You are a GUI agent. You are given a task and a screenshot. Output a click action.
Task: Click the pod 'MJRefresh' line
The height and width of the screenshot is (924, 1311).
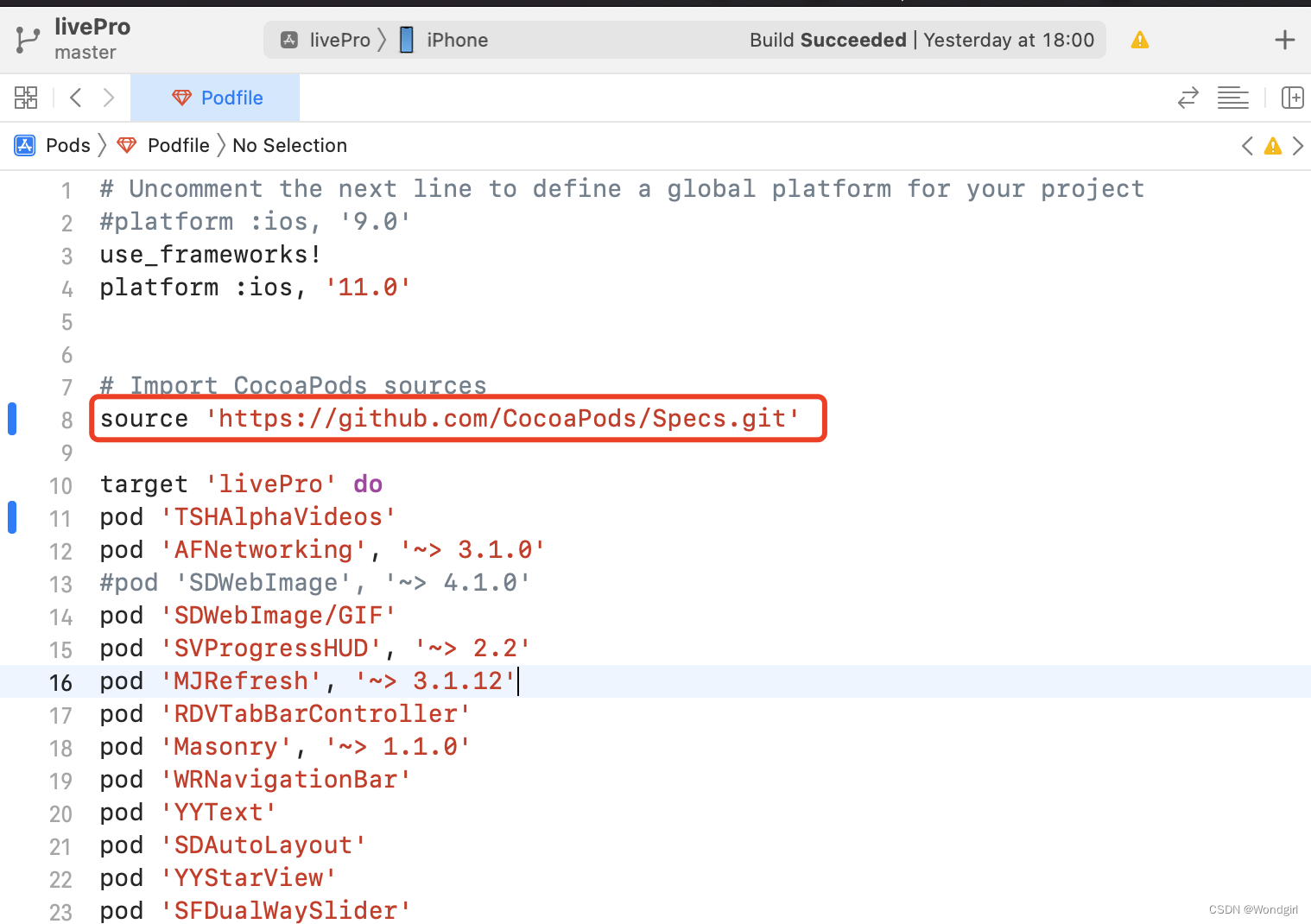(307, 680)
